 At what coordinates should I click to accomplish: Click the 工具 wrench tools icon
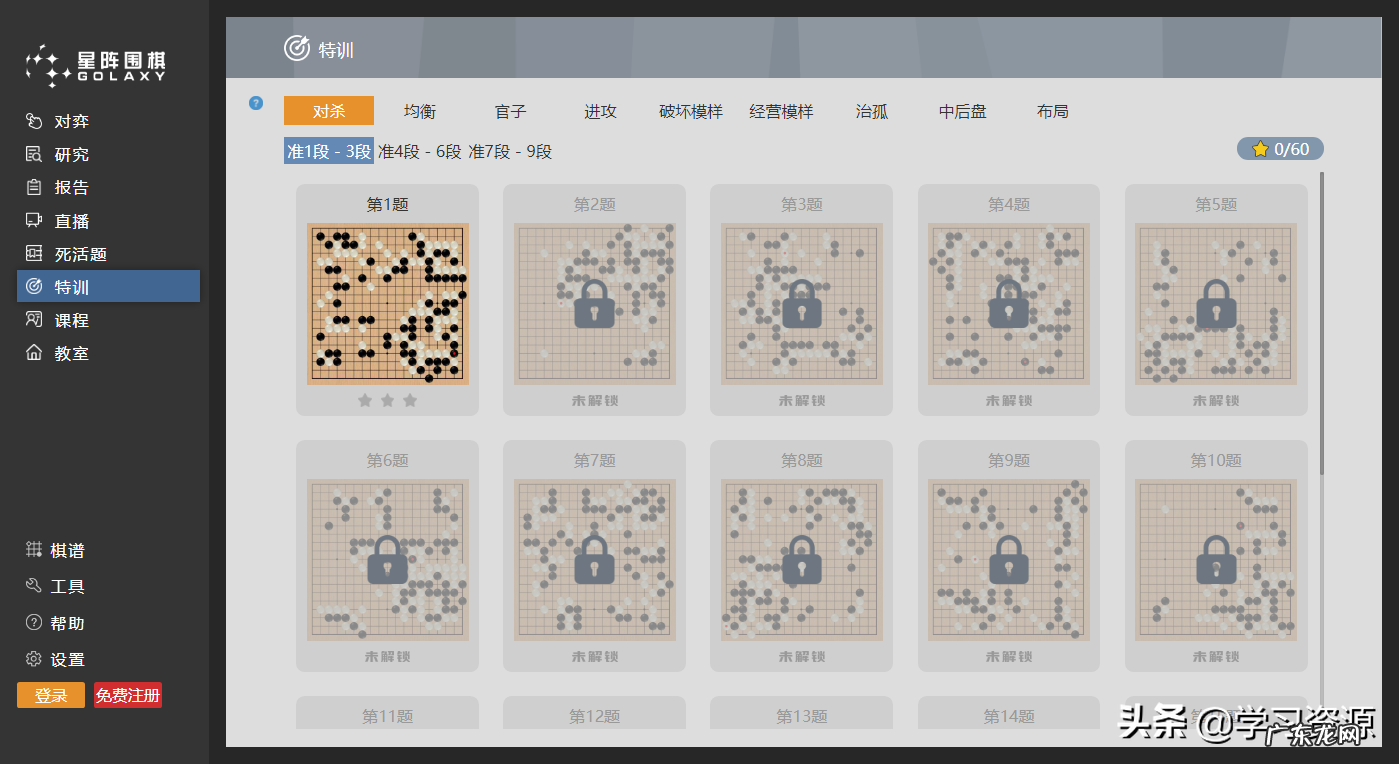click(33, 586)
